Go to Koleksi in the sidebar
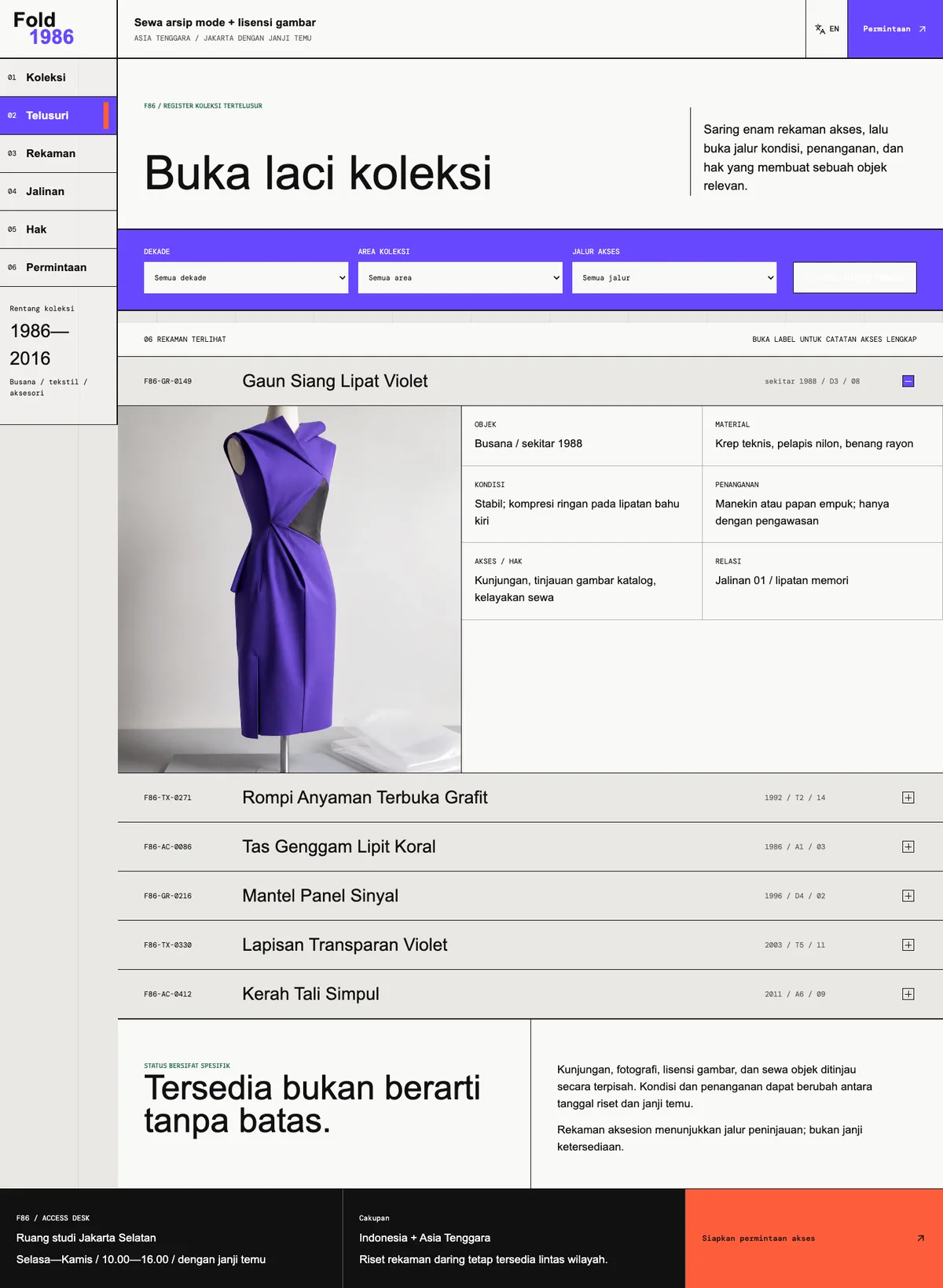 click(x=58, y=77)
